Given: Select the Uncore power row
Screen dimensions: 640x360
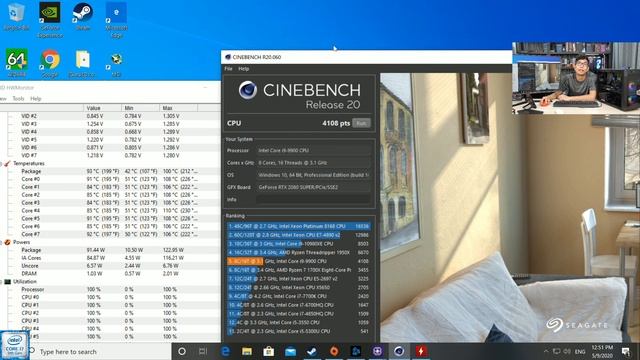Looking at the screenshot, I should (110, 266).
